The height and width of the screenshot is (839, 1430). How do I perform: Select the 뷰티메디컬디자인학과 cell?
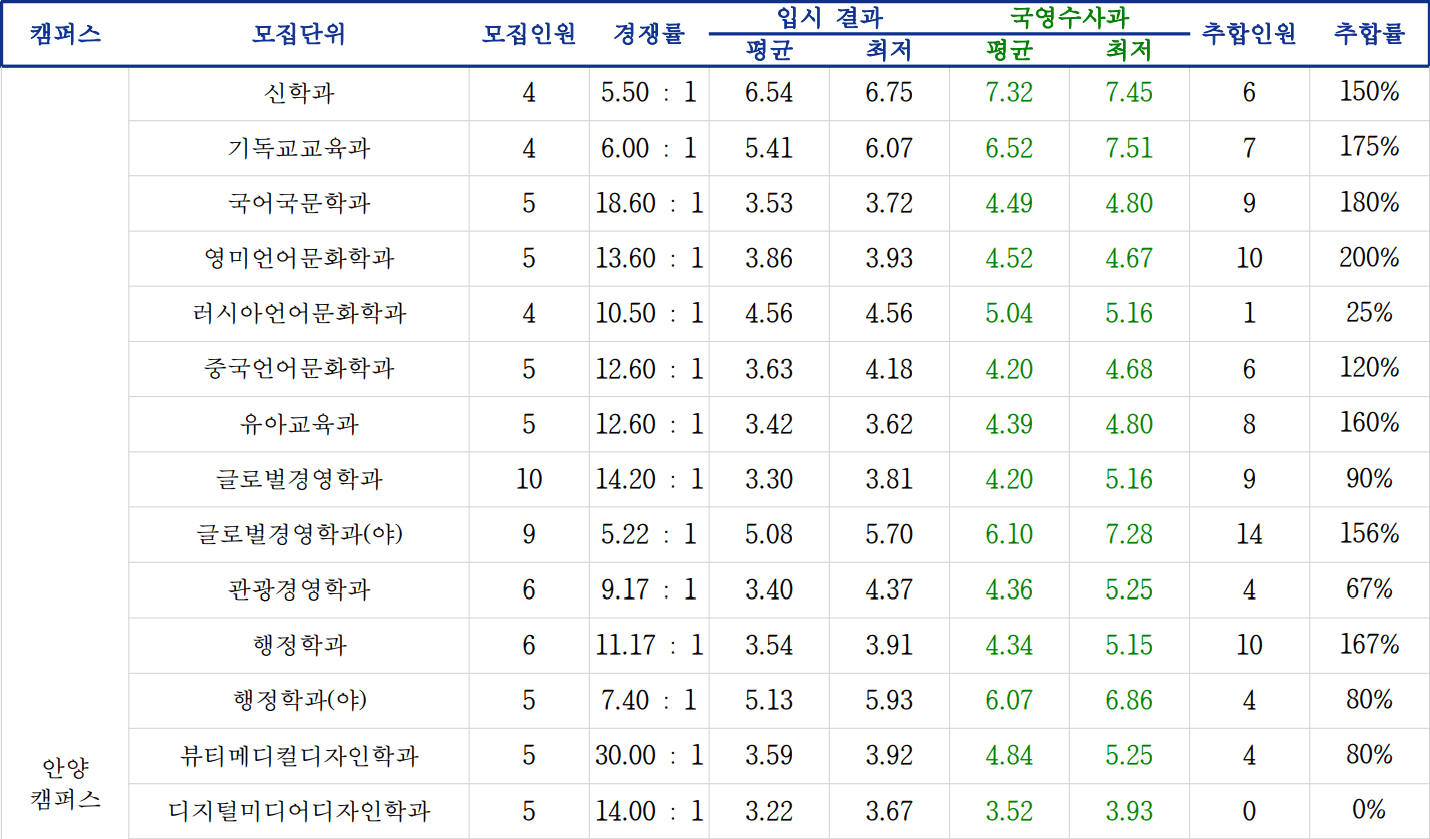coord(299,754)
